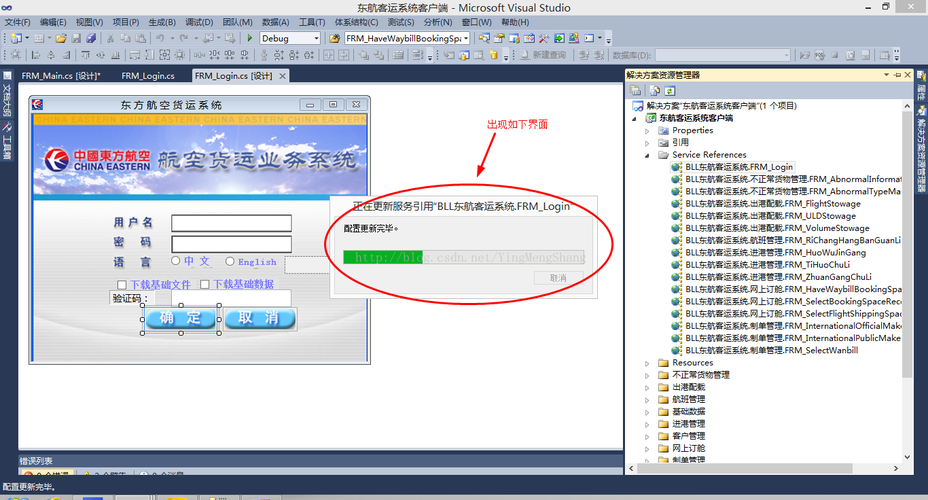
Task: Select the 中文 language radio button
Action: click(176, 260)
